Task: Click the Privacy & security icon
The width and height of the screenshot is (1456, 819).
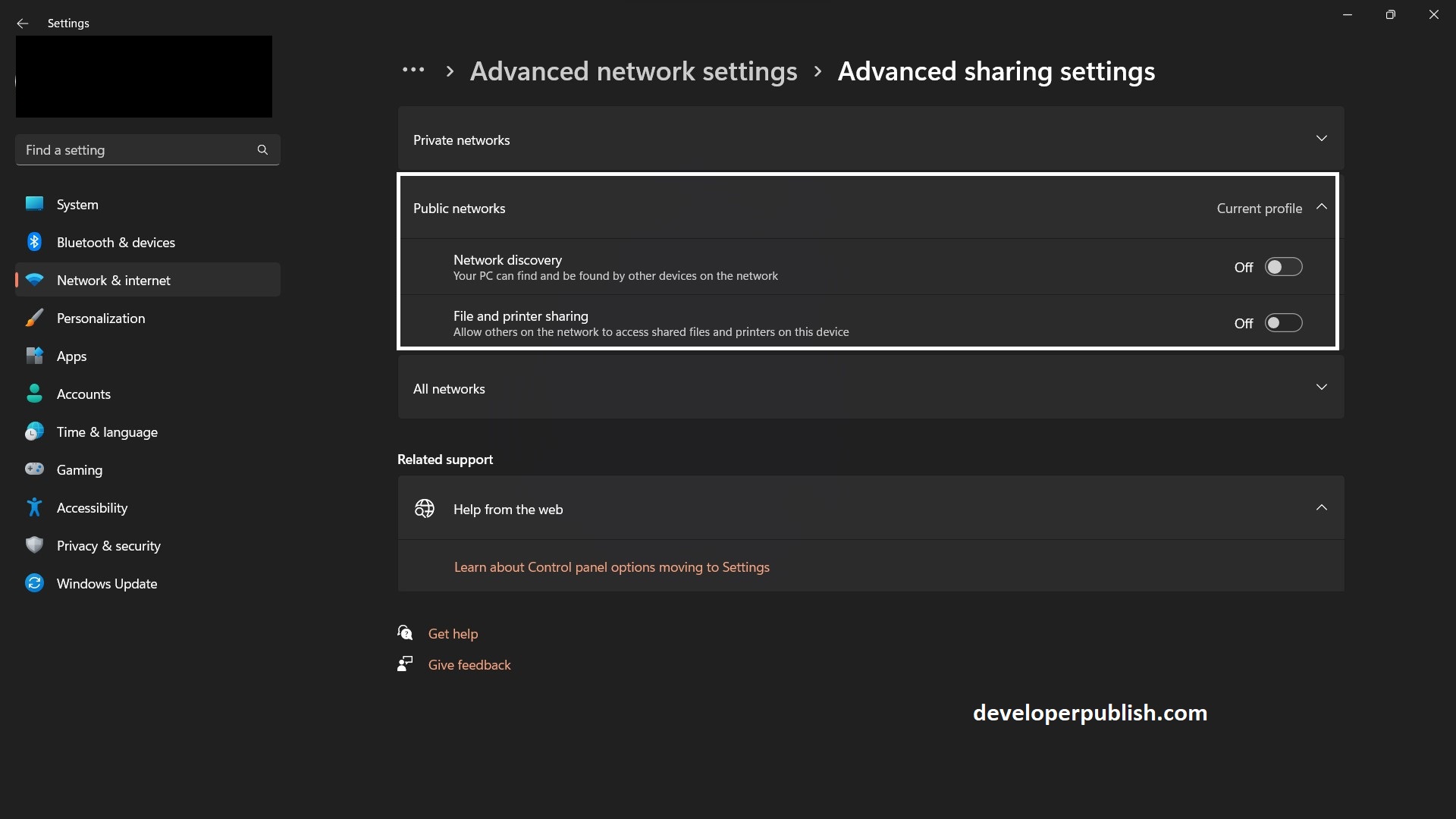Action: coord(34,544)
